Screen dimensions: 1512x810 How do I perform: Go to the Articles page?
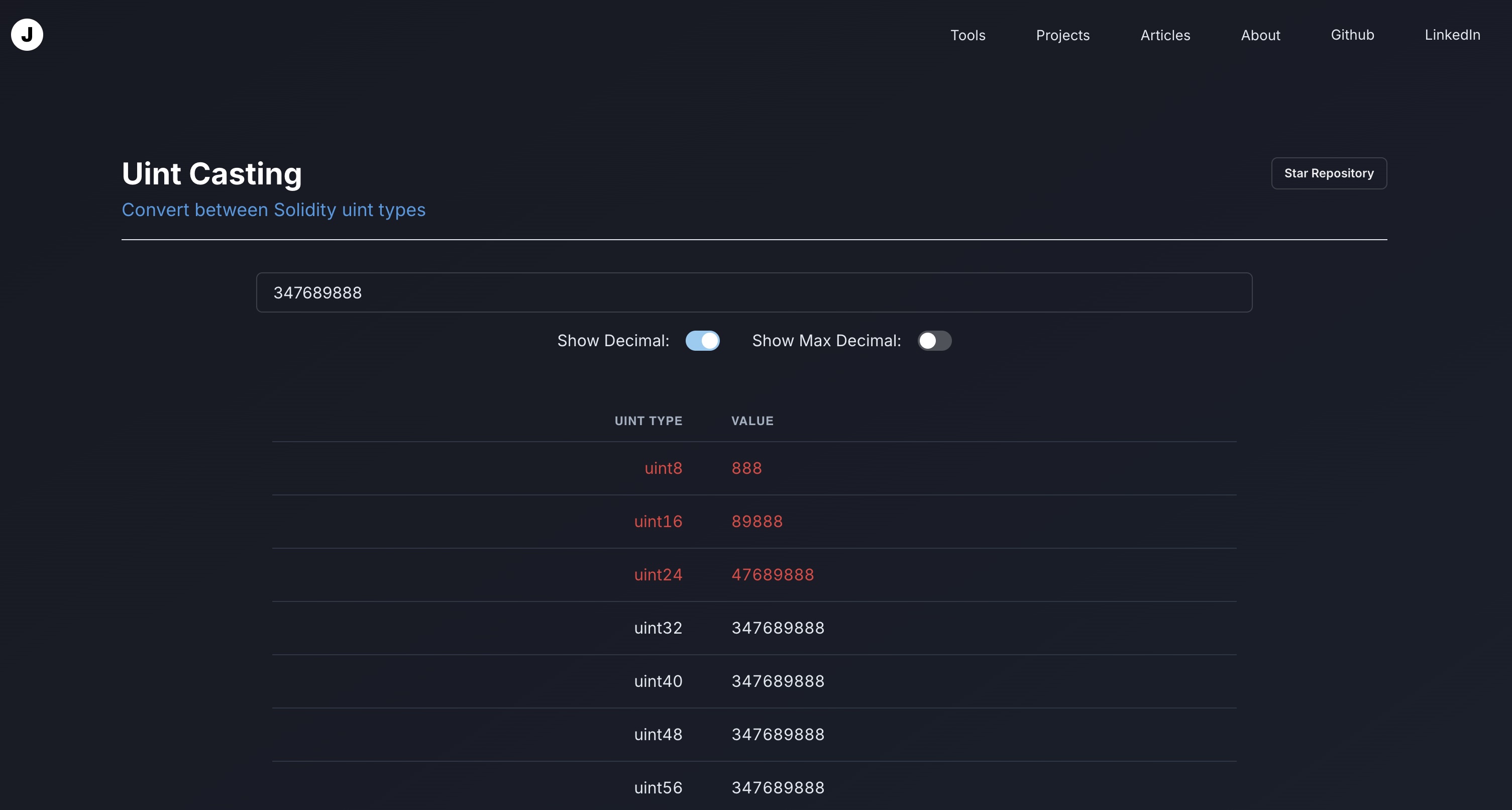point(1164,35)
